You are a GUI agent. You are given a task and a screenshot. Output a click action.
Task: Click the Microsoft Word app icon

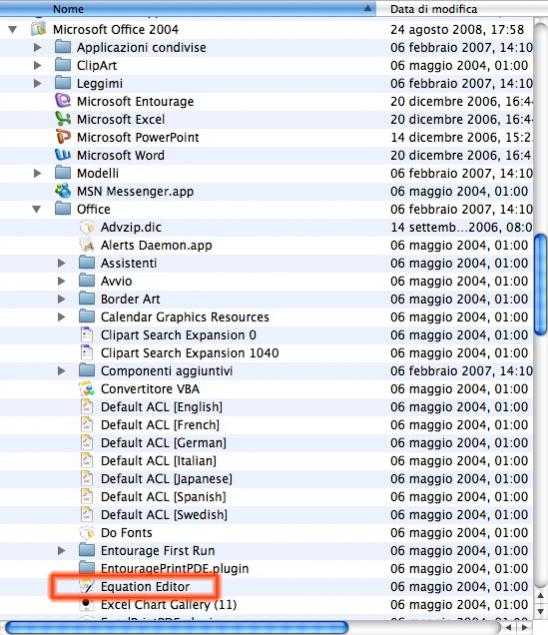pyautogui.click(x=63, y=155)
